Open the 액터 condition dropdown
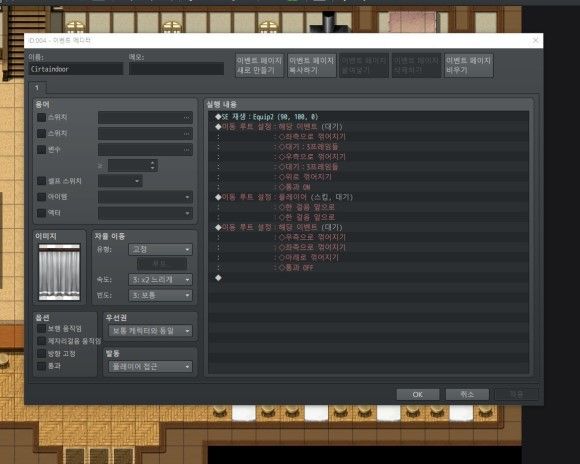 coord(145,213)
